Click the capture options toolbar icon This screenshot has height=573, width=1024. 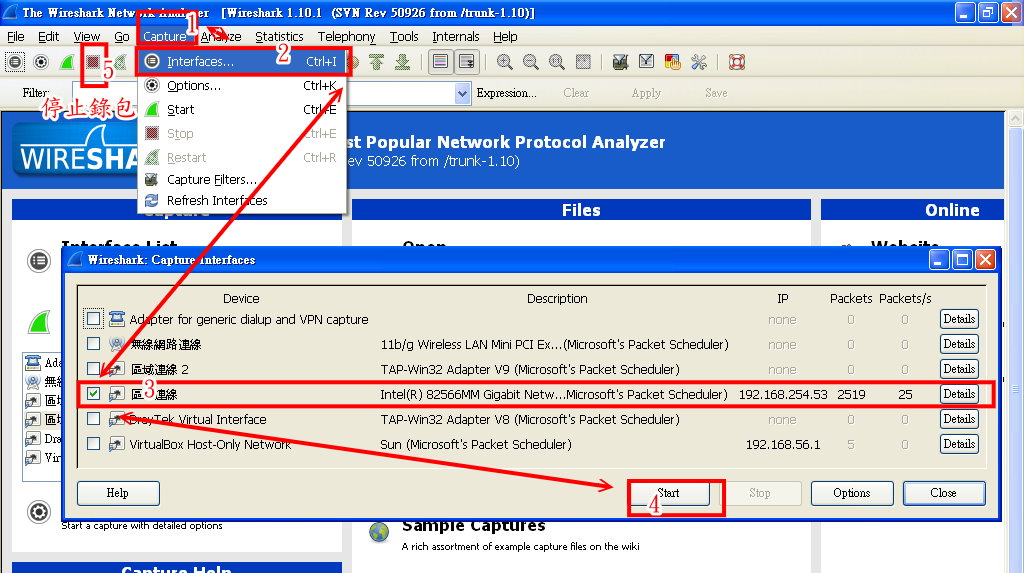pyautogui.click(x=41, y=62)
